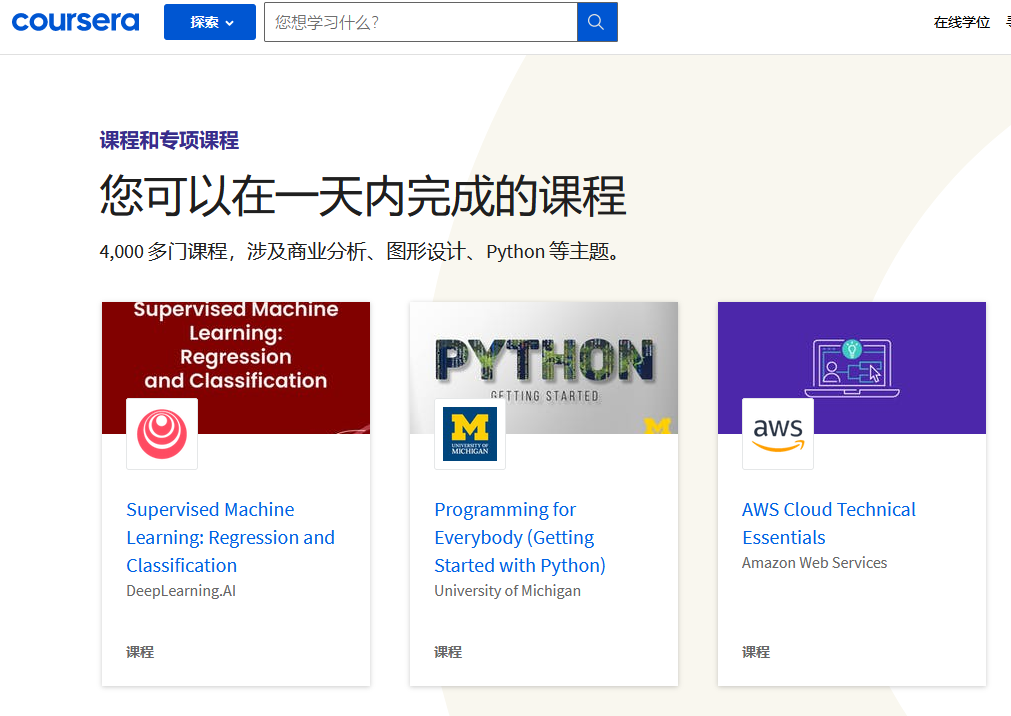Click 课程 label on Programming for Everybody card

point(448,652)
